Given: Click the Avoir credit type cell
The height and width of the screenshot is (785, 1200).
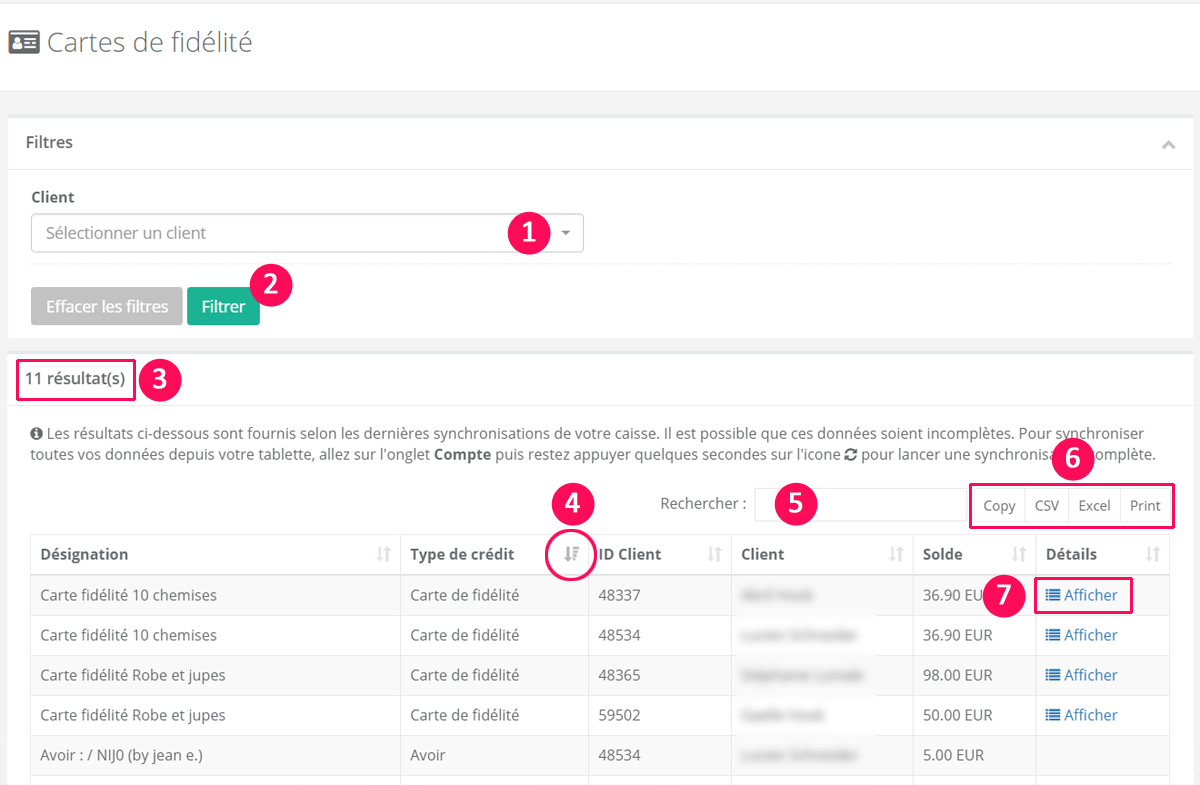Looking at the screenshot, I should click(x=494, y=755).
